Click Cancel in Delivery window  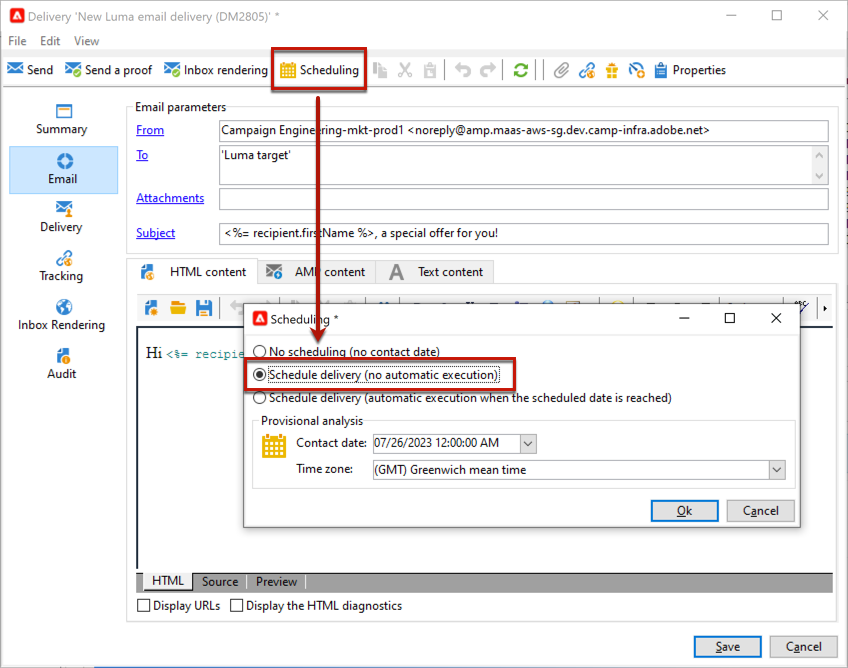point(803,647)
